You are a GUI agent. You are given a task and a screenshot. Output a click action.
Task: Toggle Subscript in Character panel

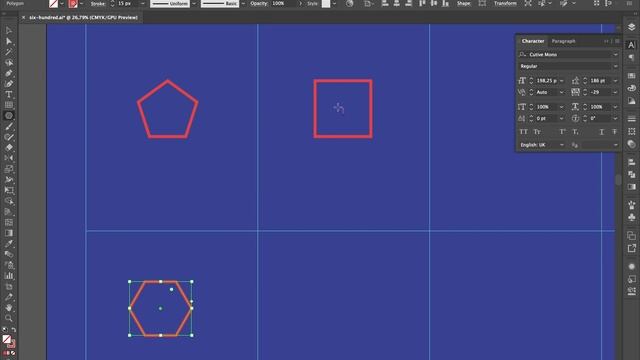click(576, 132)
